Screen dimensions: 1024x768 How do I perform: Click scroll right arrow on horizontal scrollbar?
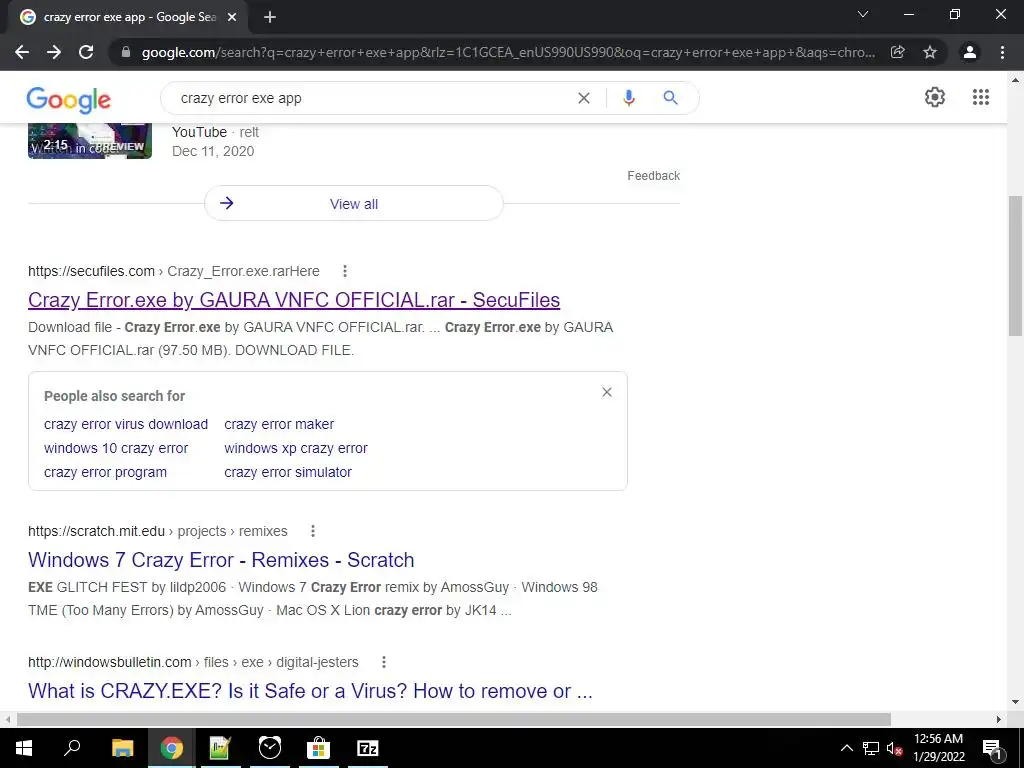[999, 719]
